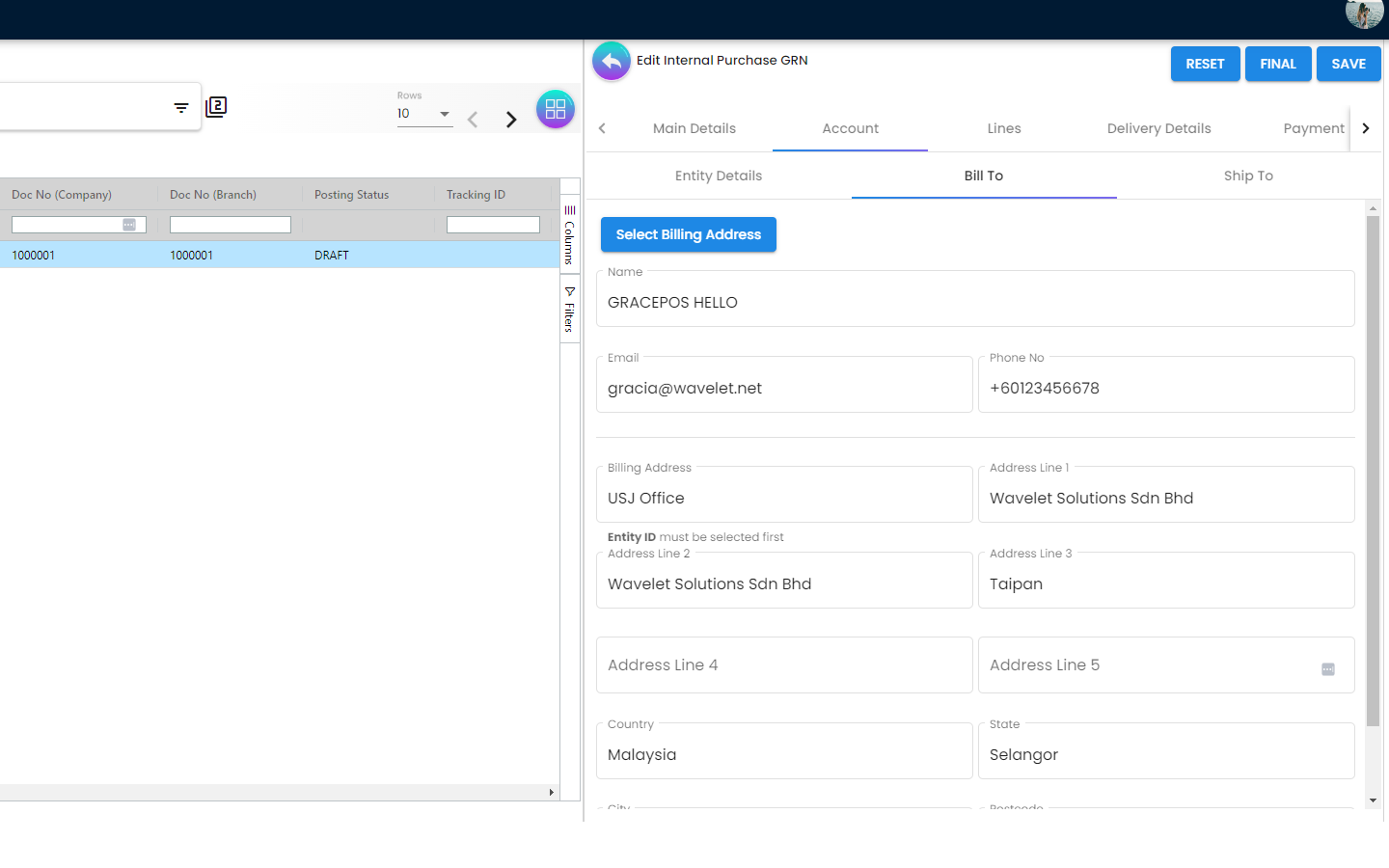Open the Rows per page dropdown

pos(424,114)
